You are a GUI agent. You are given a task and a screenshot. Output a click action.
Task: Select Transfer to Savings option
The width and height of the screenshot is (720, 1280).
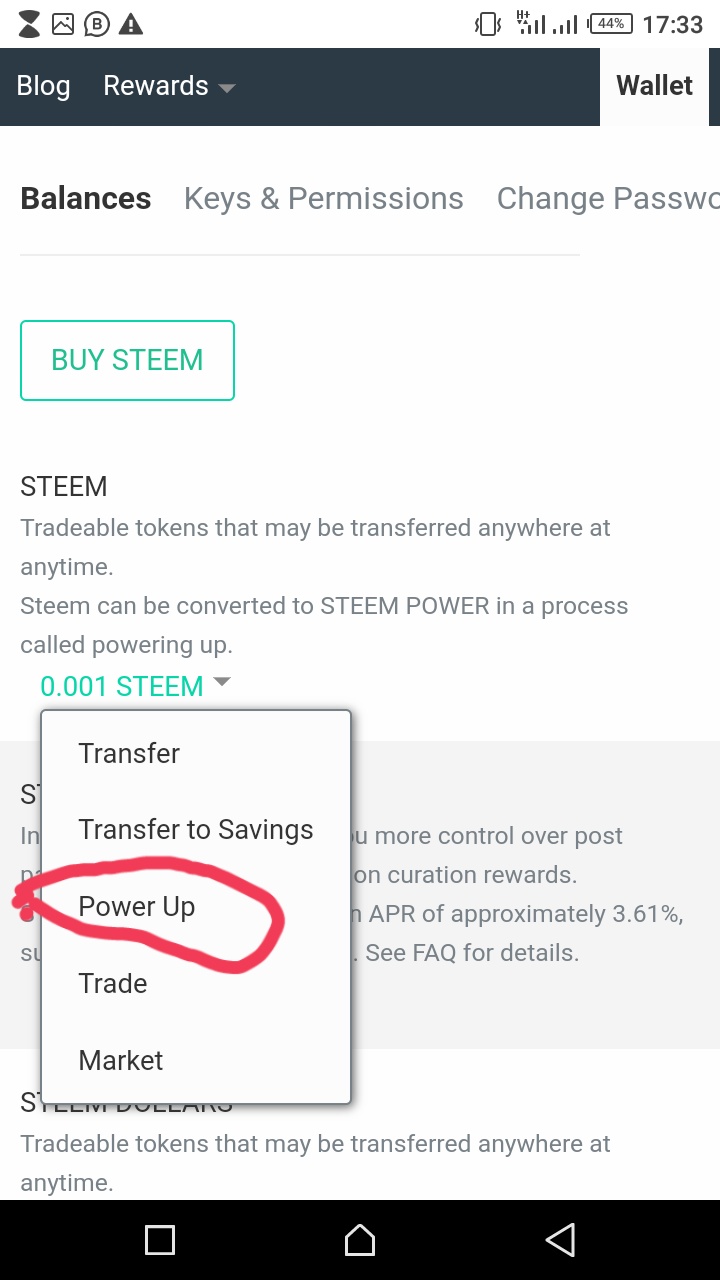coord(196,830)
